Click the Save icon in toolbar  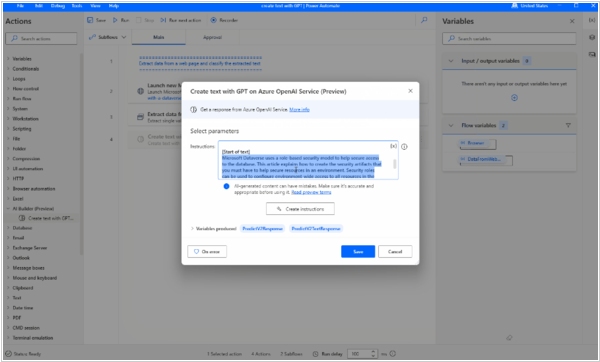[x=90, y=20]
